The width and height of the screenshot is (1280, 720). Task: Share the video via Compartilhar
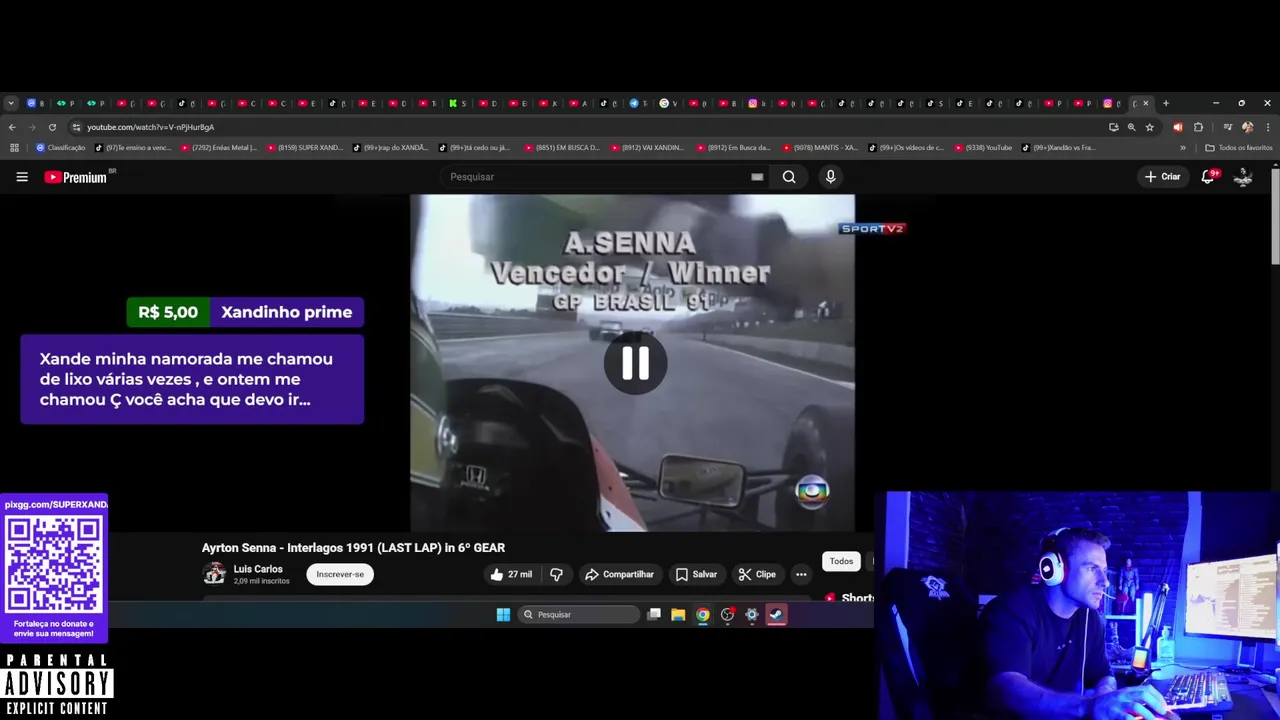(619, 574)
